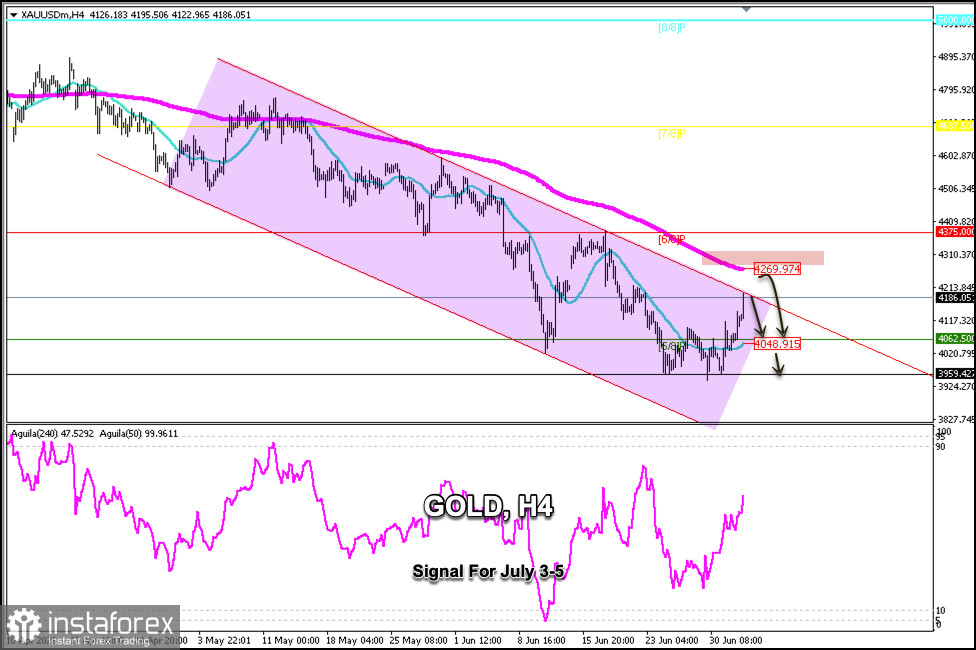Open the XAUUSDm chart dropdown triangle
Screen dimensions: 976x650
click(x=13, y=15)
